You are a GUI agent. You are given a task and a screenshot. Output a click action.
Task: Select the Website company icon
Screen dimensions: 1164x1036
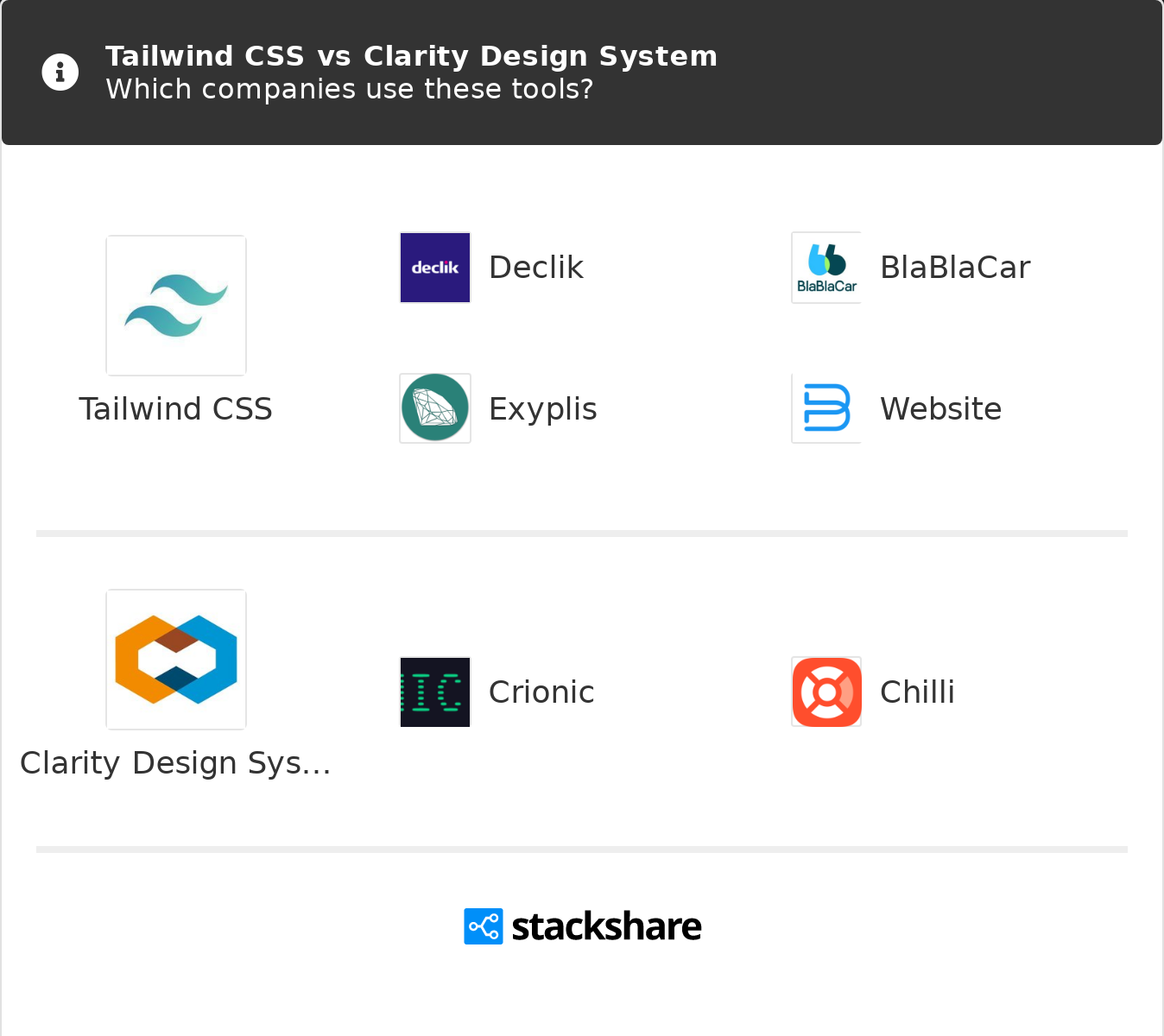point(826,407)
